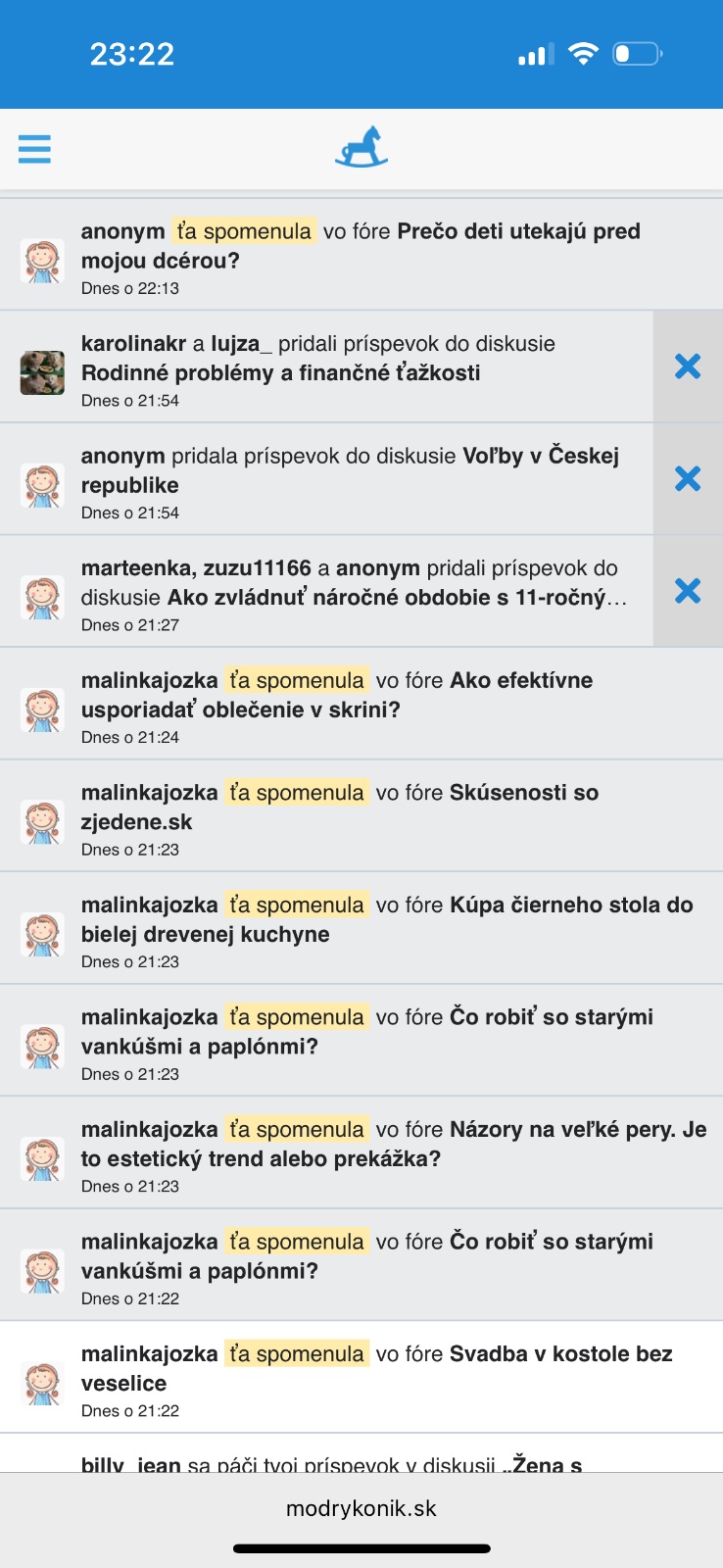Open karolinakr's avatar photo
This screenshot has width=723, height=1568.
point(42,372)
